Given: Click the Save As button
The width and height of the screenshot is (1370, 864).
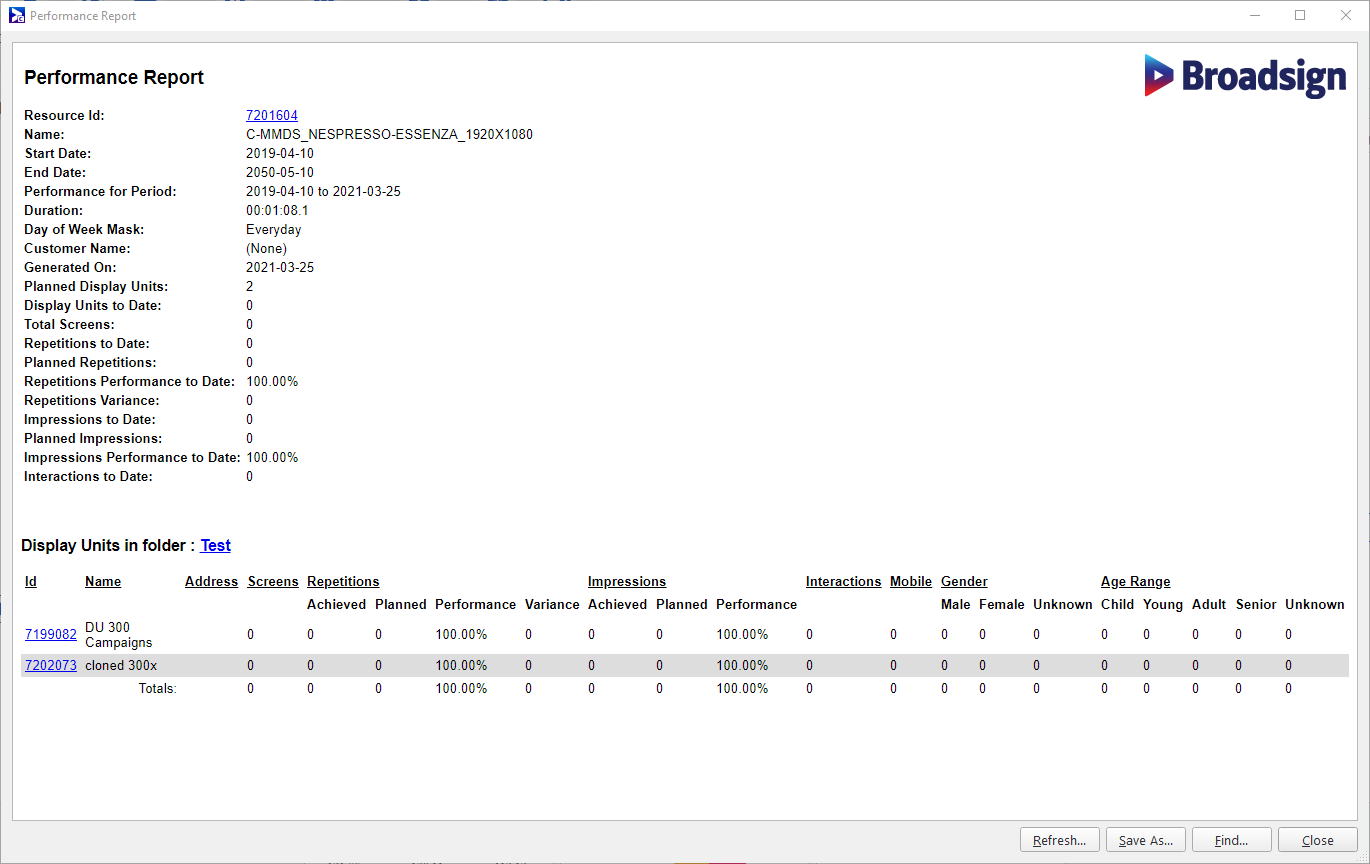Looking at the screenshot, I should pyautogui.click(x=1145, y=840).
